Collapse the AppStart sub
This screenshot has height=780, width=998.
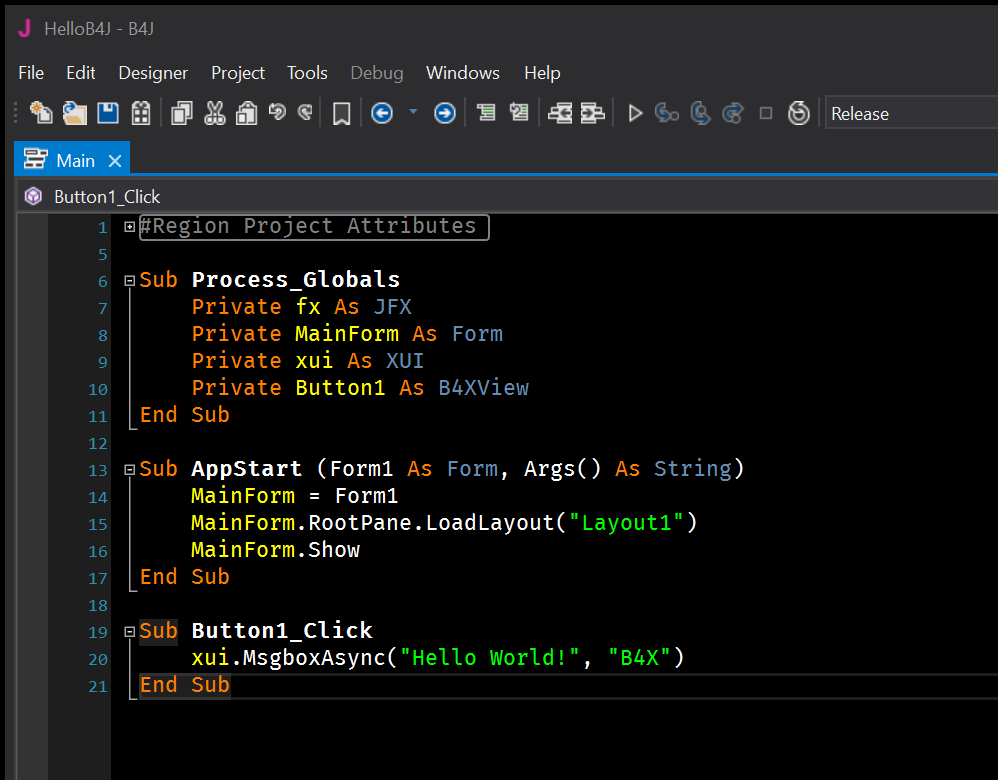click(x=130, y=470)
